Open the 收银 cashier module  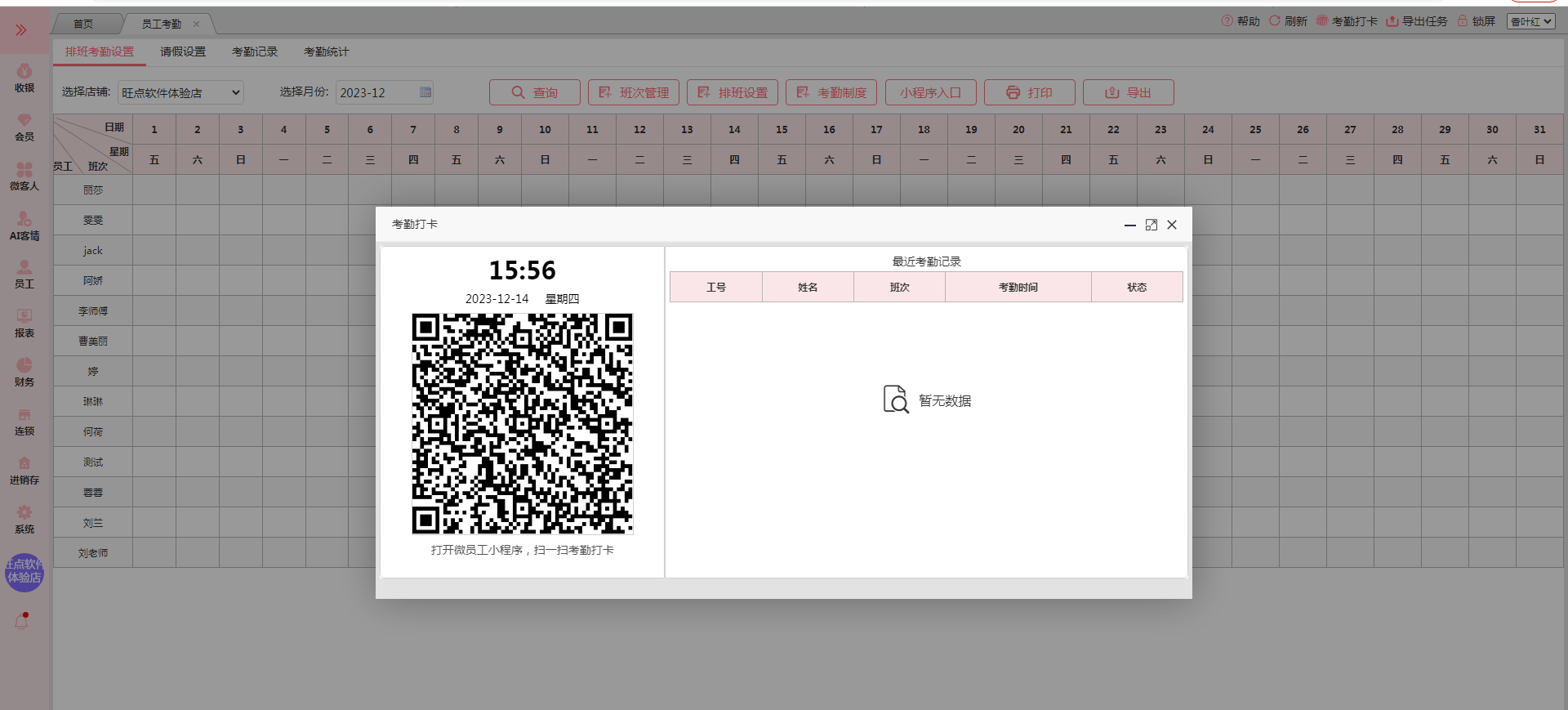coord(24,78)
